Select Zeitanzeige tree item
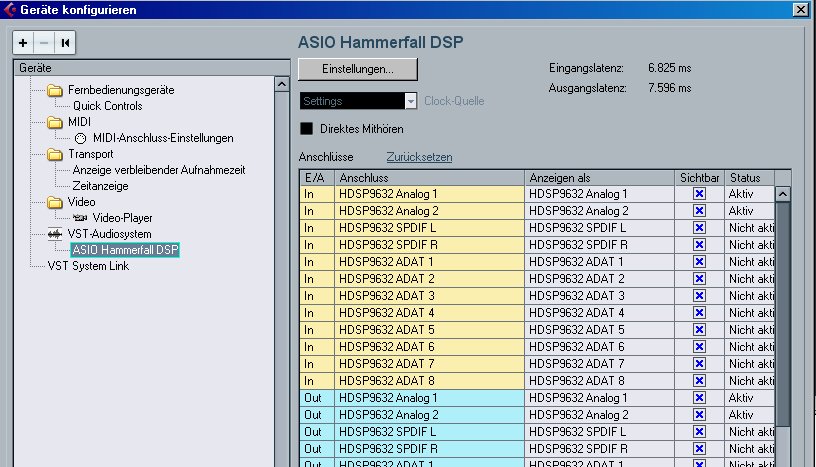The height and width of the screenshot is (467, 816). click(x=100, y=186)
